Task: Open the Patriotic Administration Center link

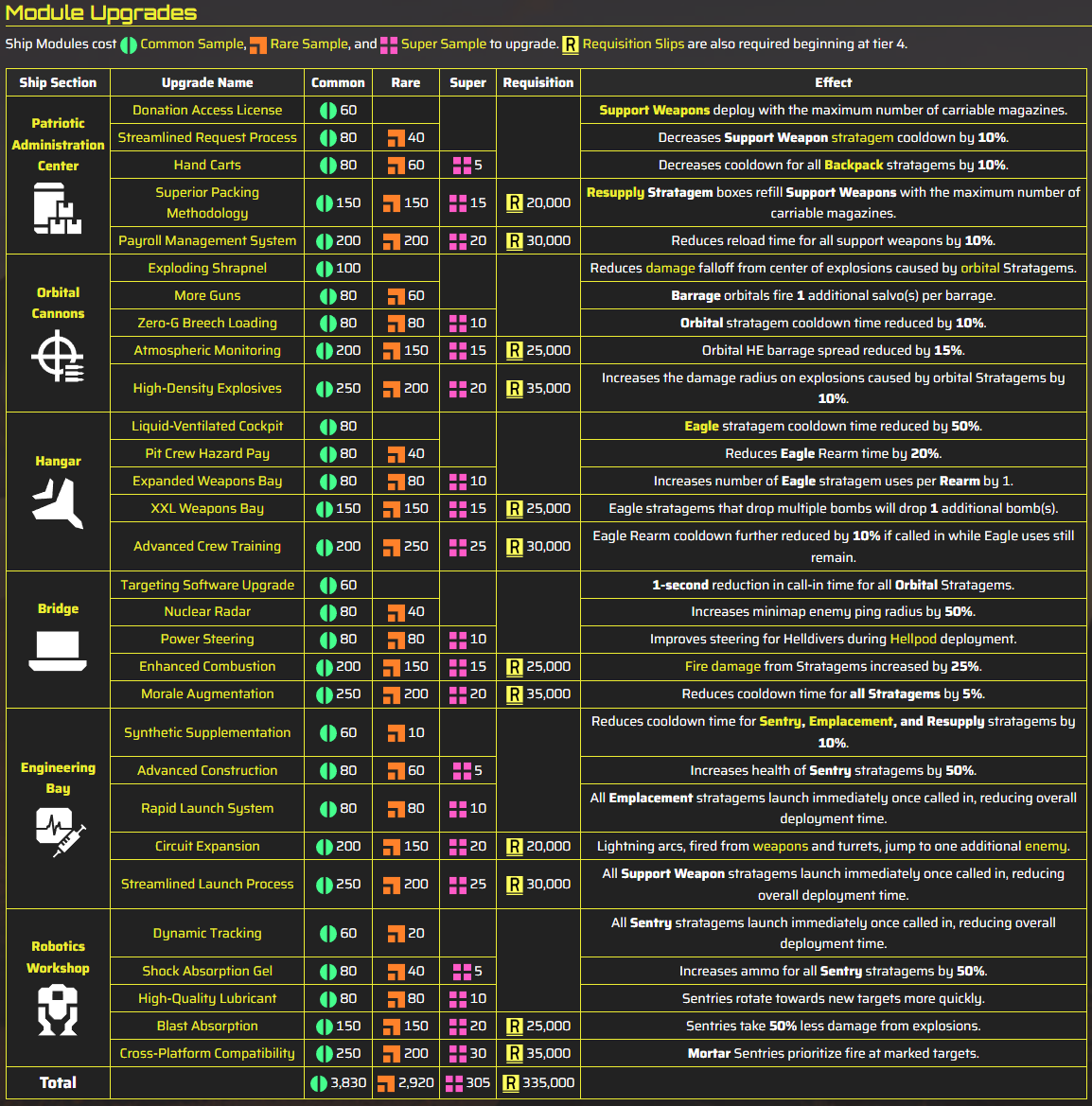Action: [58, 145]
